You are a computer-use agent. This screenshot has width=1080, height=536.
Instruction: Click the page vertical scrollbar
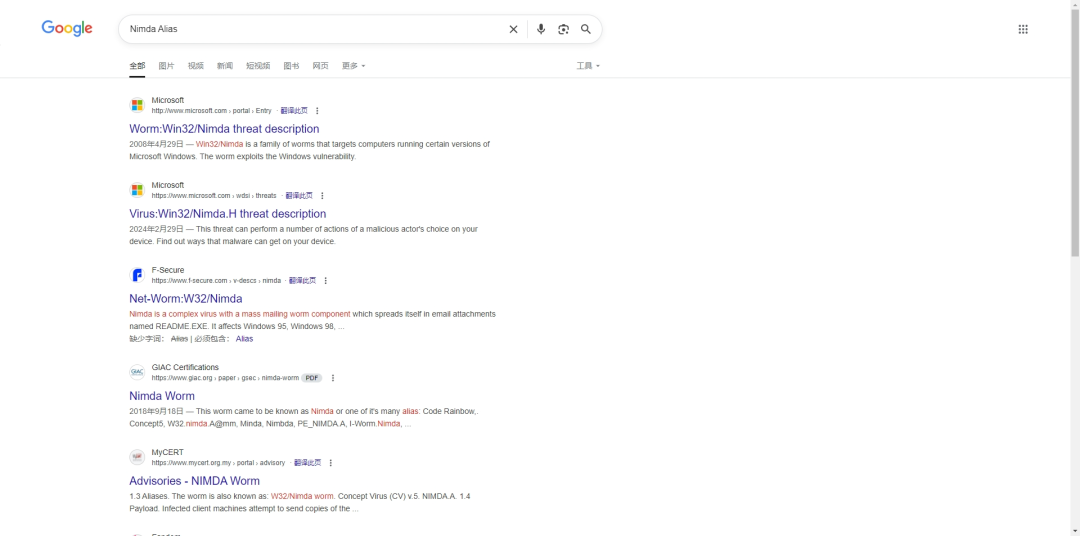[1075, 131]
